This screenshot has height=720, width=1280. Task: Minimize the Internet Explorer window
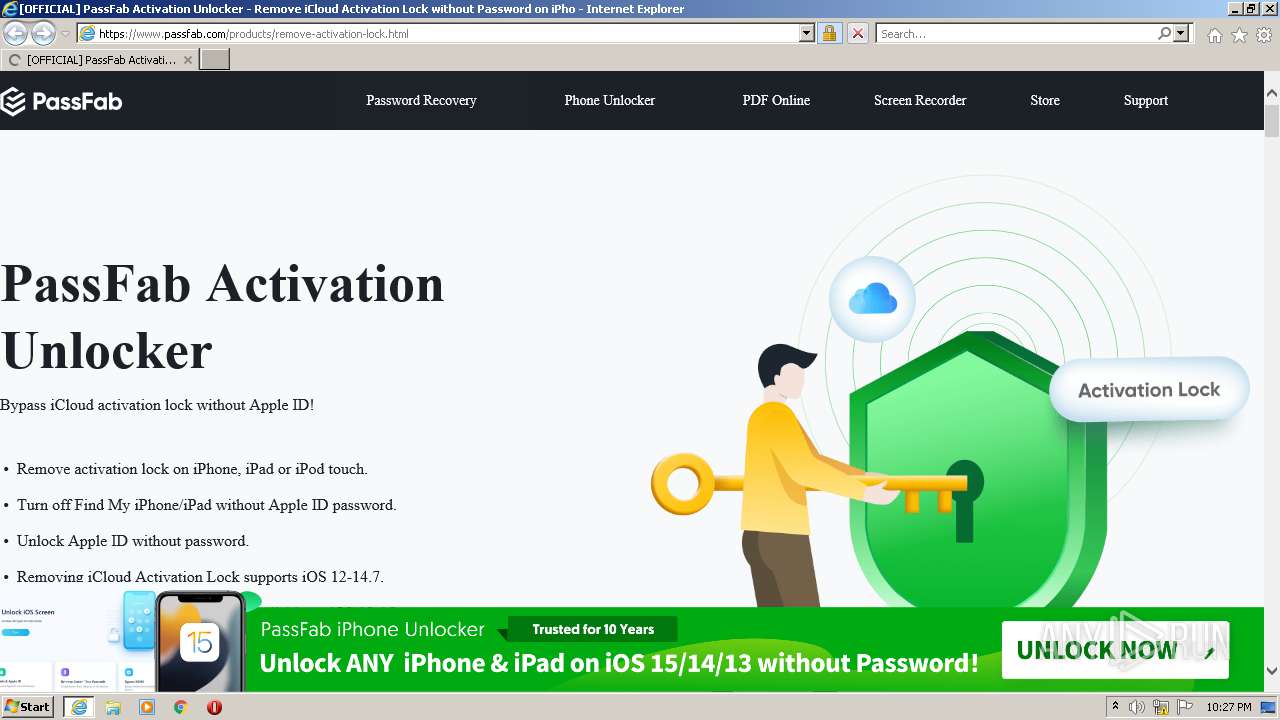tap(1235, 8)
